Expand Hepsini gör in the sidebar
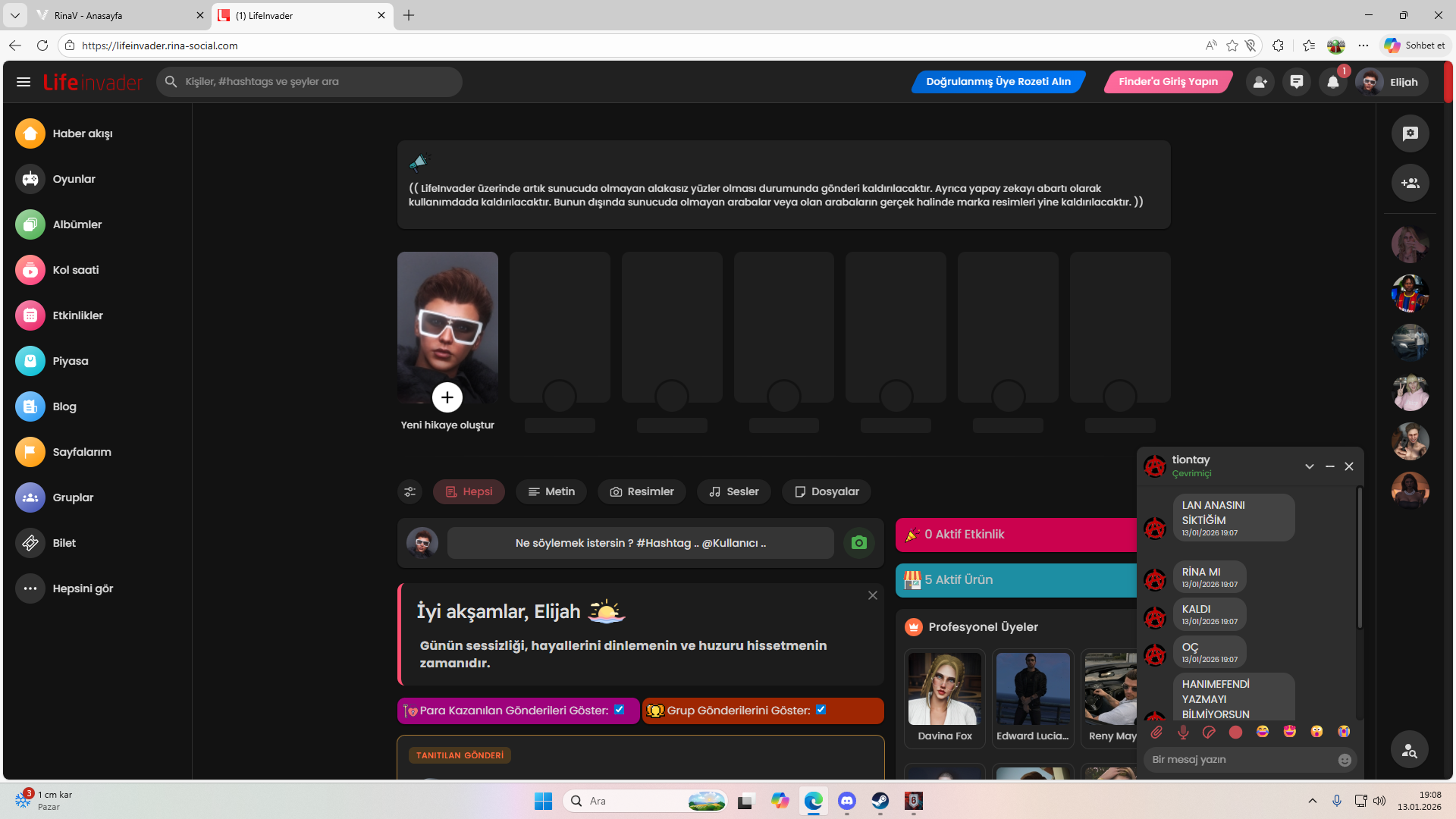 click(64, 588)
